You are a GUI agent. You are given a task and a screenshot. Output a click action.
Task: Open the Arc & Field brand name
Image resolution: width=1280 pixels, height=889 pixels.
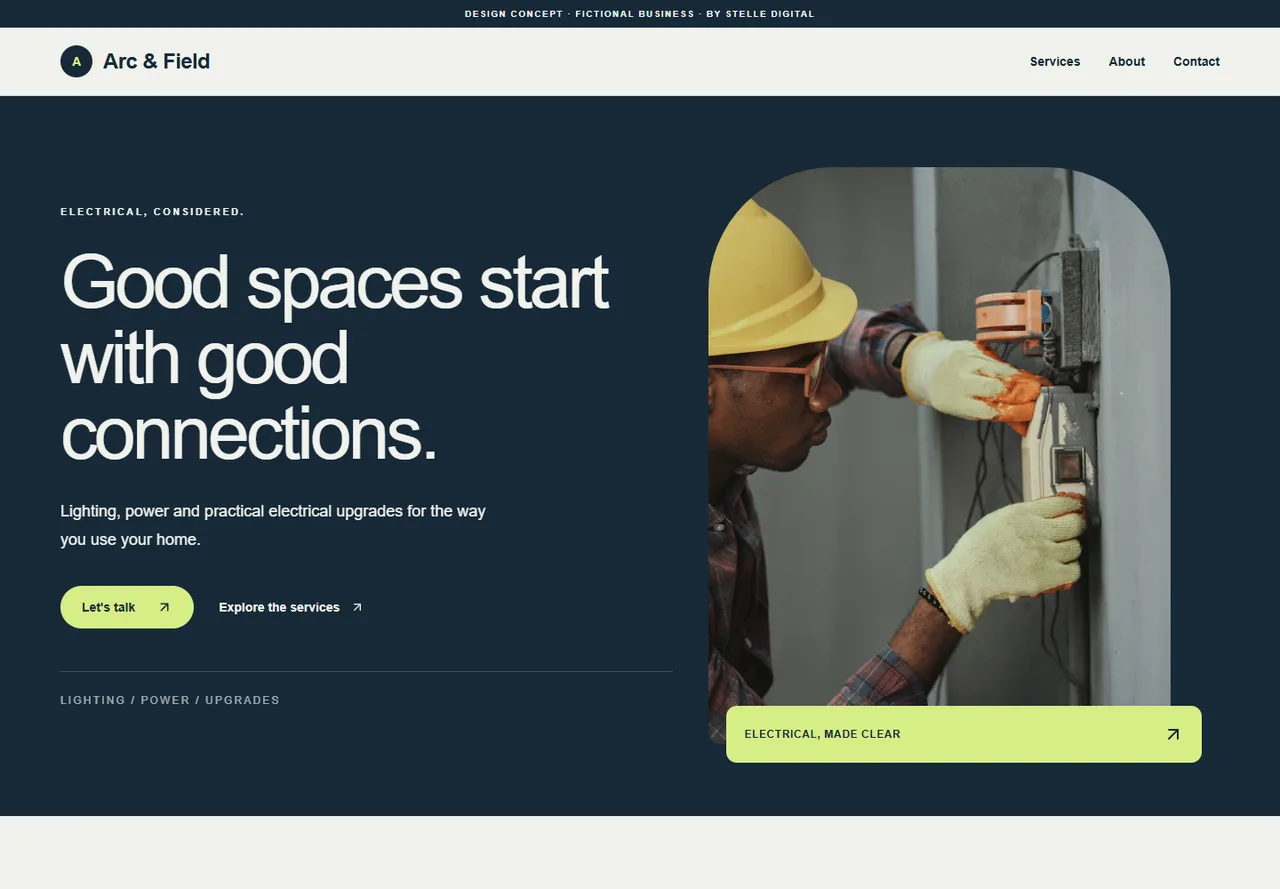click(x=156, y=61)
